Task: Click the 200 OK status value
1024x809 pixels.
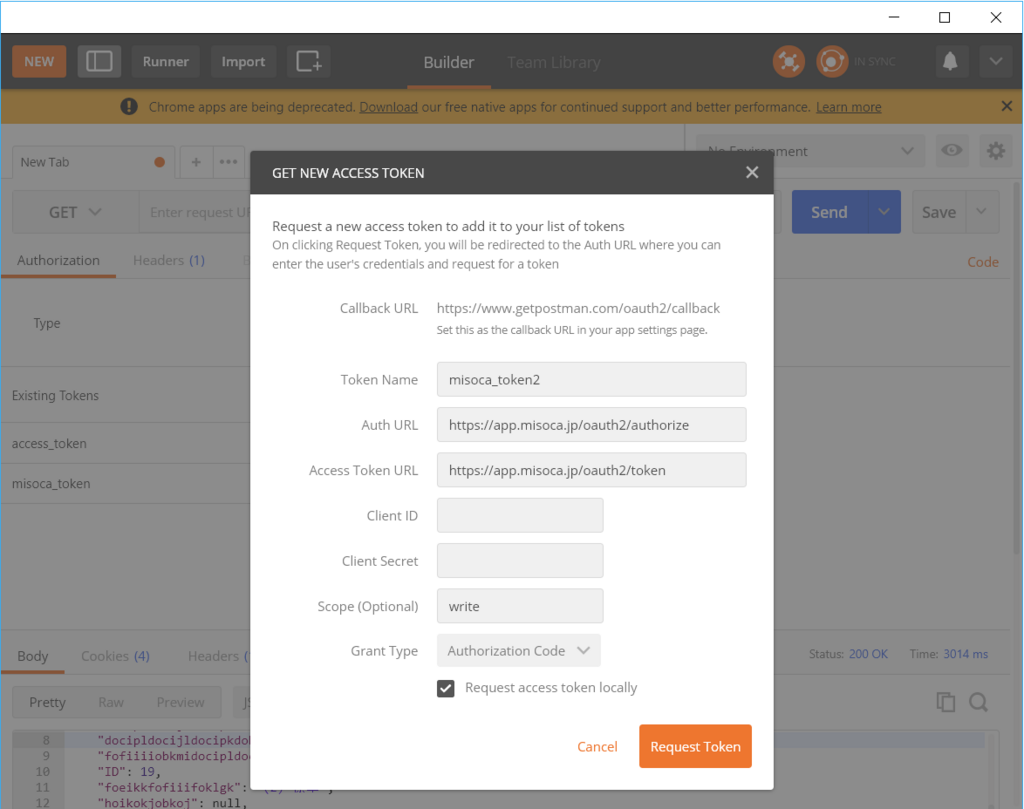Action: point(868,654)
